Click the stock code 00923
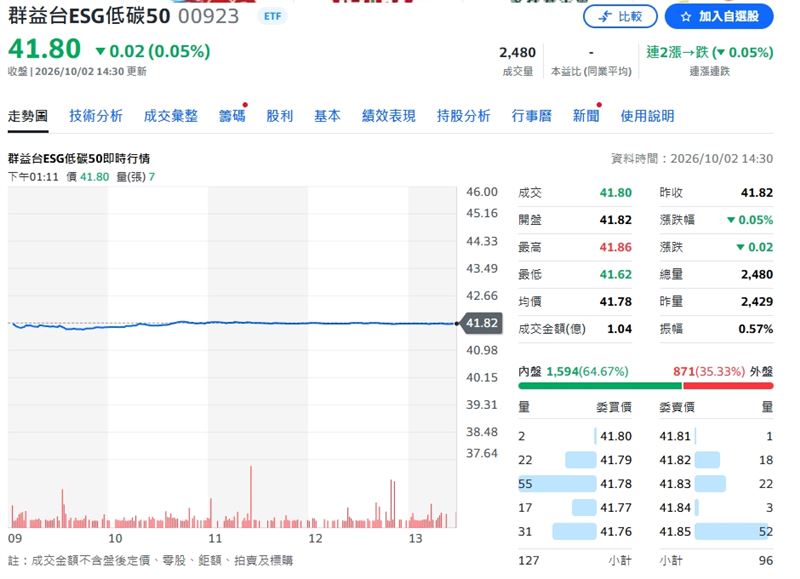800x579 pixels. click(209, 16)
